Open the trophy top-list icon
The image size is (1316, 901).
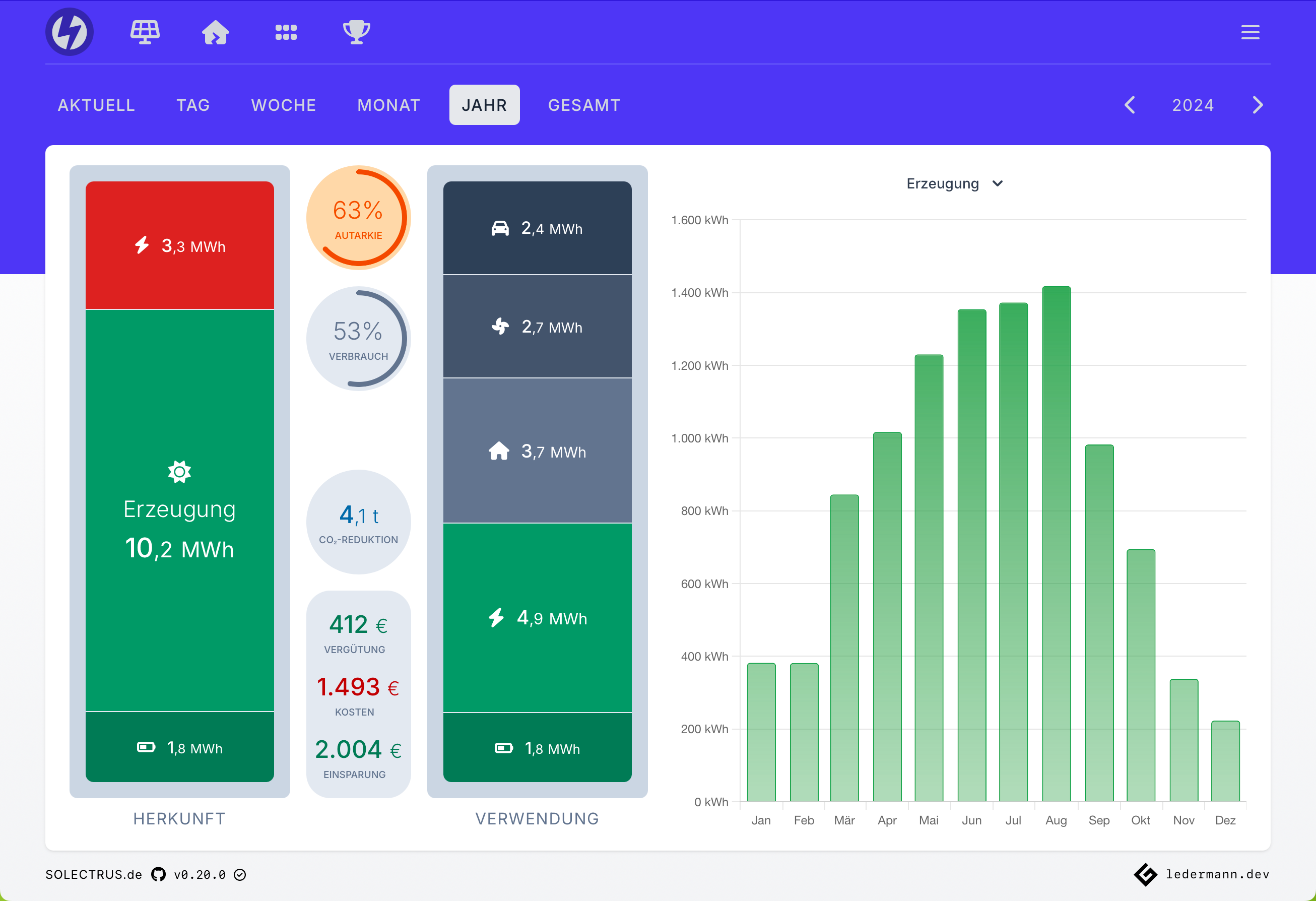click(x=357, y=32)
